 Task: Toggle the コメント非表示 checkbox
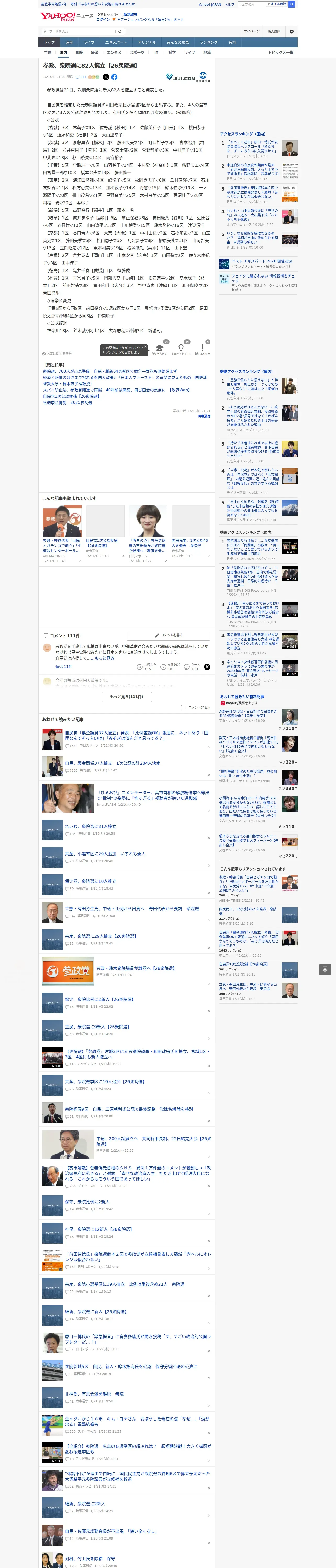(x=183, y=707)
